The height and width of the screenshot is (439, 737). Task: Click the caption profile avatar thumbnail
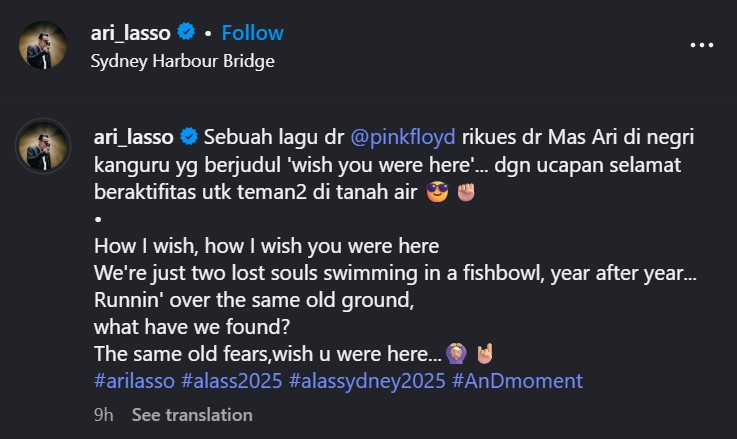pyautogui.click(x=42, y=146)
